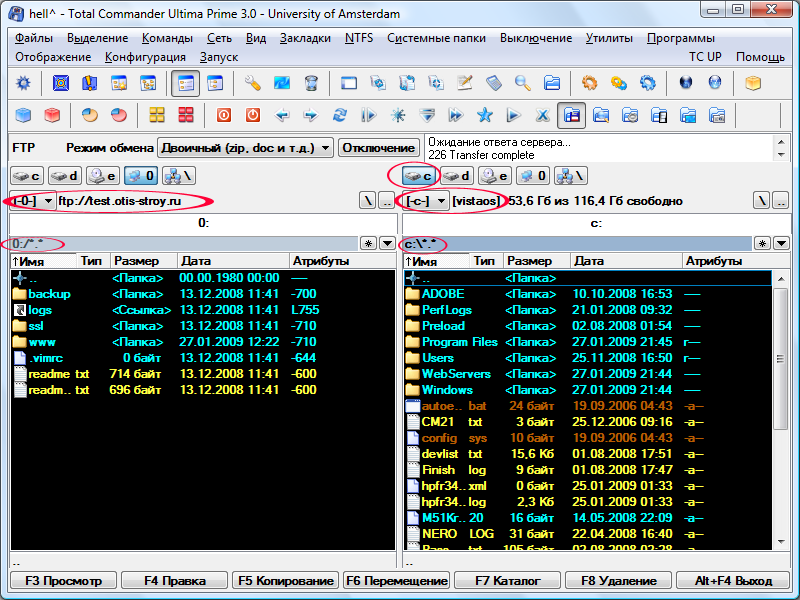Open right panel favorites asterisk button
This screenshot has width=800, height=600.
(762, 244)
